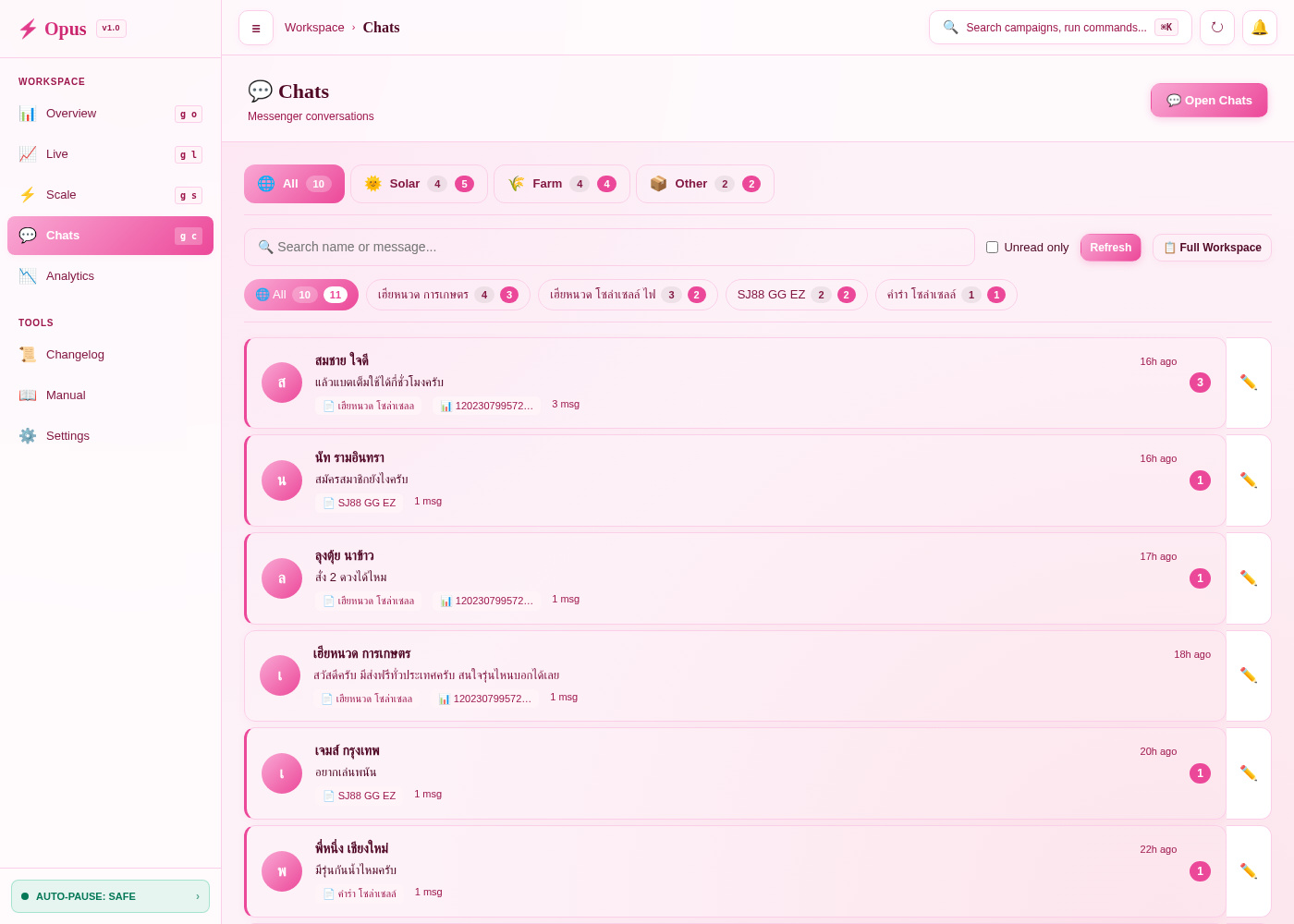
Task: Focus the Search name or message field
Action: [609, 248]
